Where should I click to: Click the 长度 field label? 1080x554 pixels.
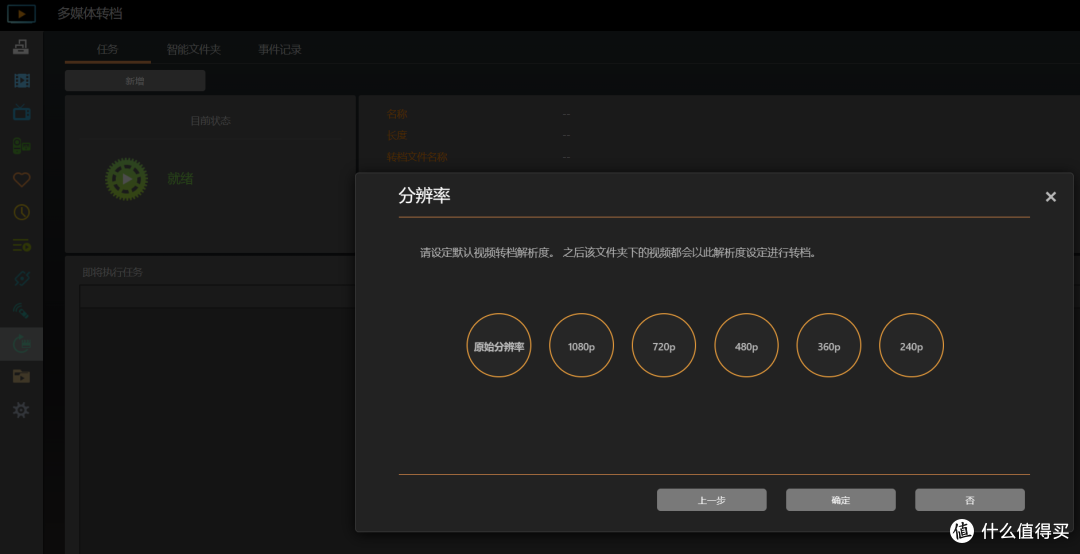pyautogui.click(x=397, y=135)
